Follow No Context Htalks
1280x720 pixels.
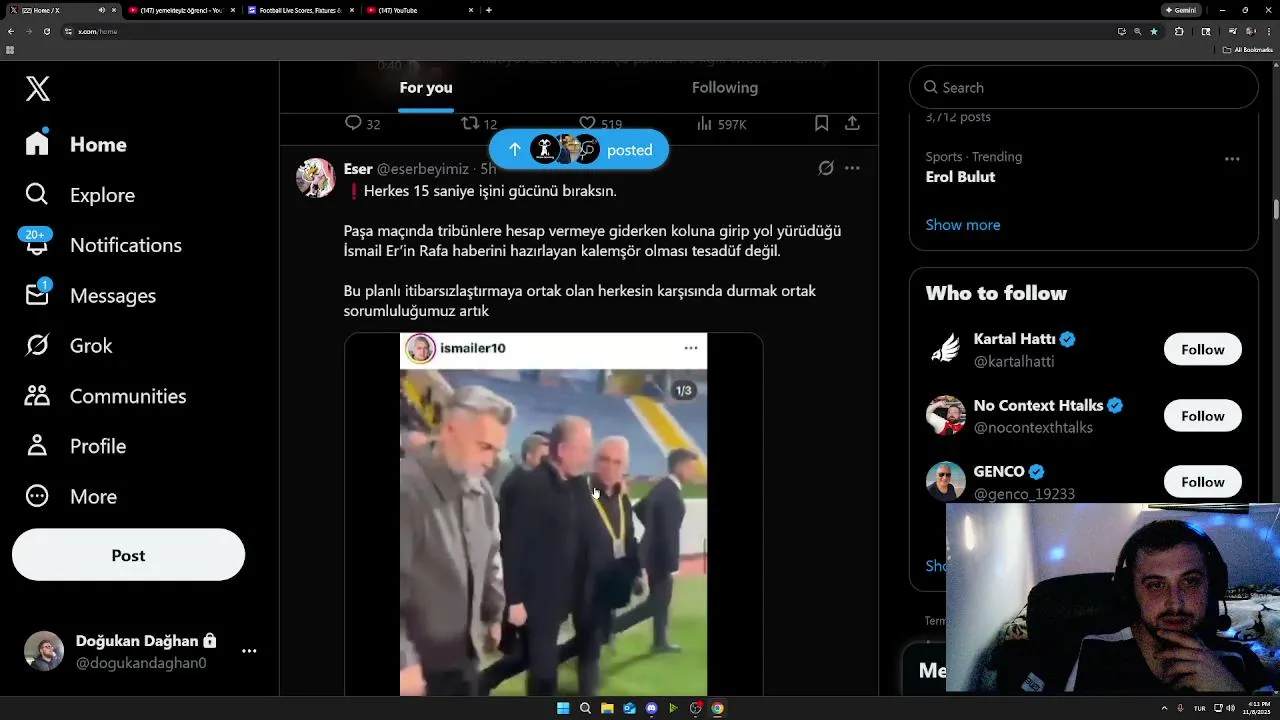click(1202, 415)
